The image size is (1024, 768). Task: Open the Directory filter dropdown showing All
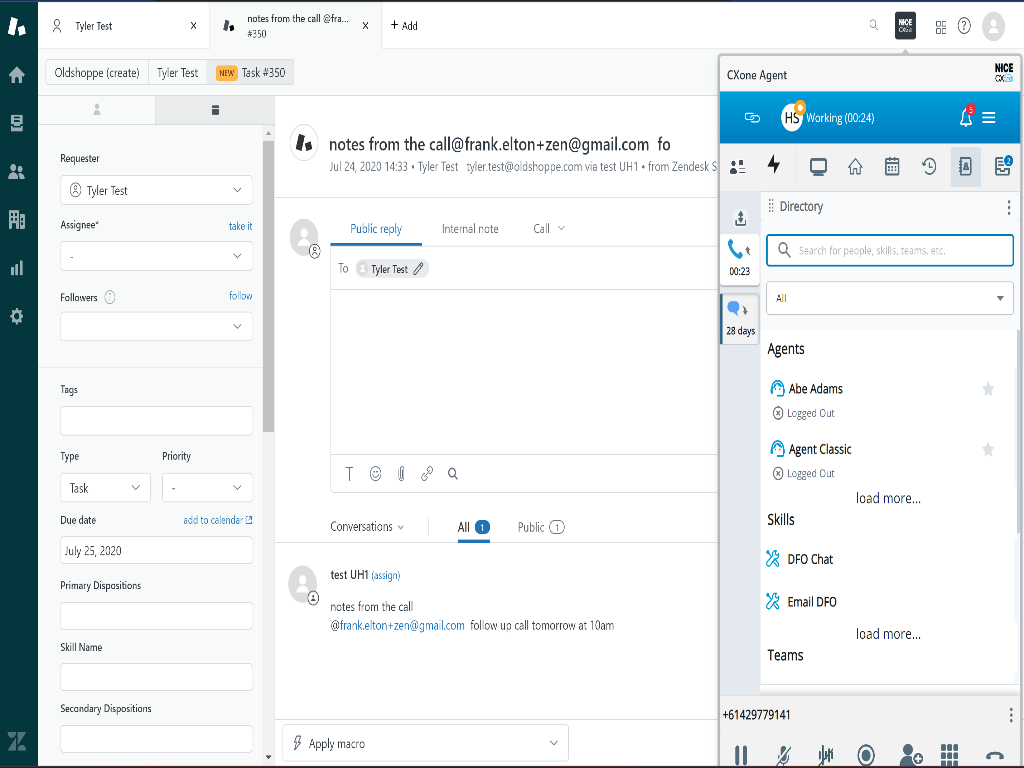pos(889,298)
